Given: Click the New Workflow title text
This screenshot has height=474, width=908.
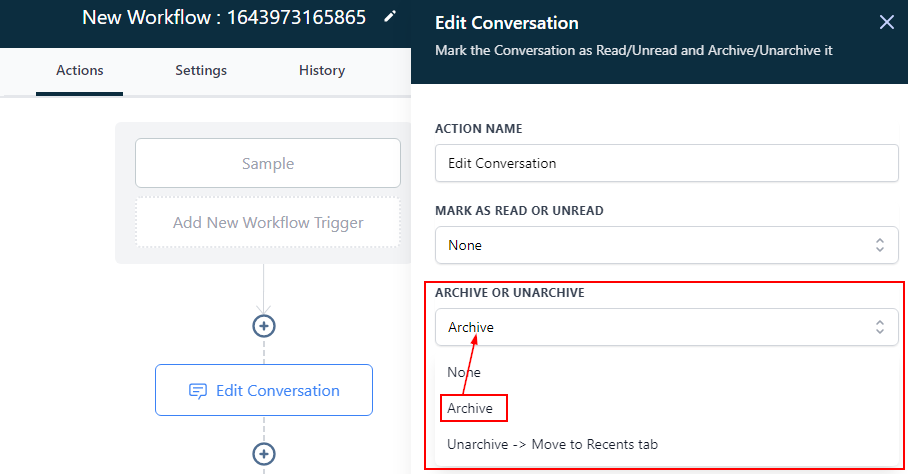Looking at the screenshot, I should (x=224, y=17).
